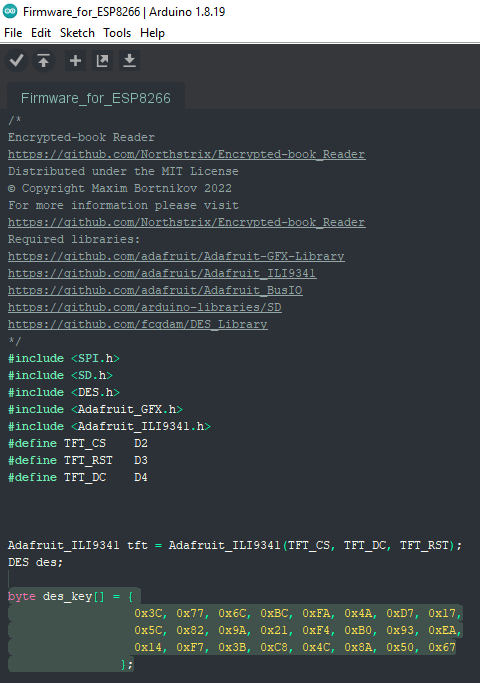
Task: Place cursor on the DES des; line
Action: click(x=35, y=562)
